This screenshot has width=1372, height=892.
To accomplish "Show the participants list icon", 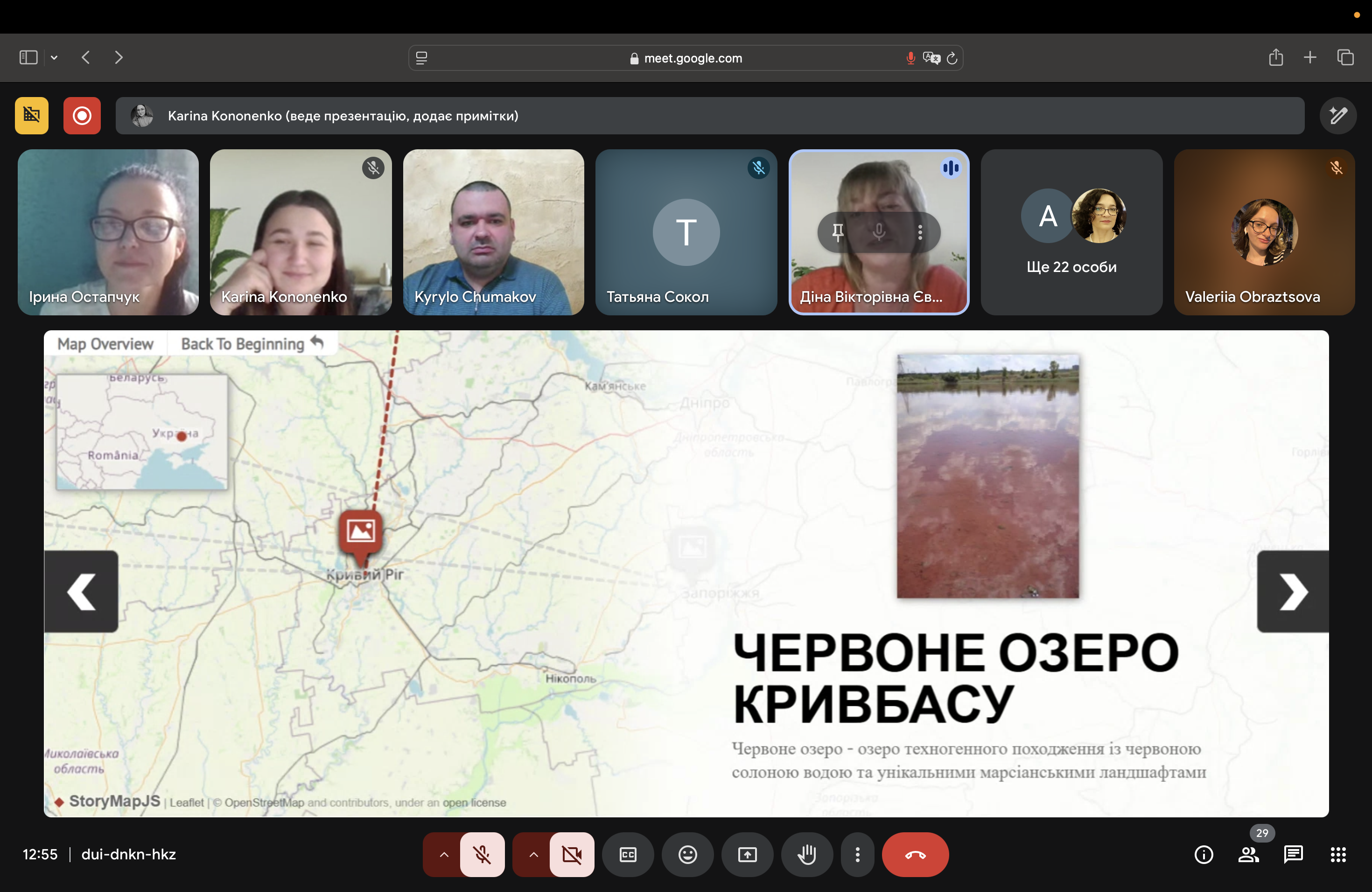I will pyautogui.click(x=1248, y=855).
